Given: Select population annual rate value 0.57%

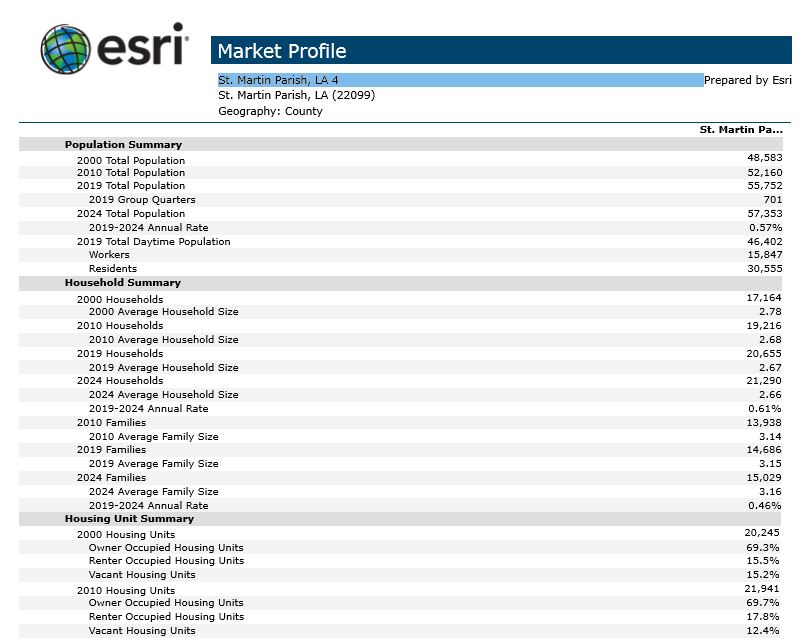Looking at the screenshot, I should tap(766, 228).
